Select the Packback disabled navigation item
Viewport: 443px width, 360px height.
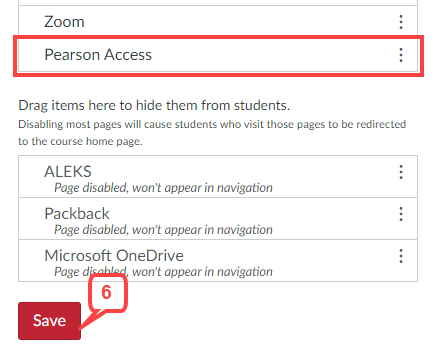pos(218,219)
